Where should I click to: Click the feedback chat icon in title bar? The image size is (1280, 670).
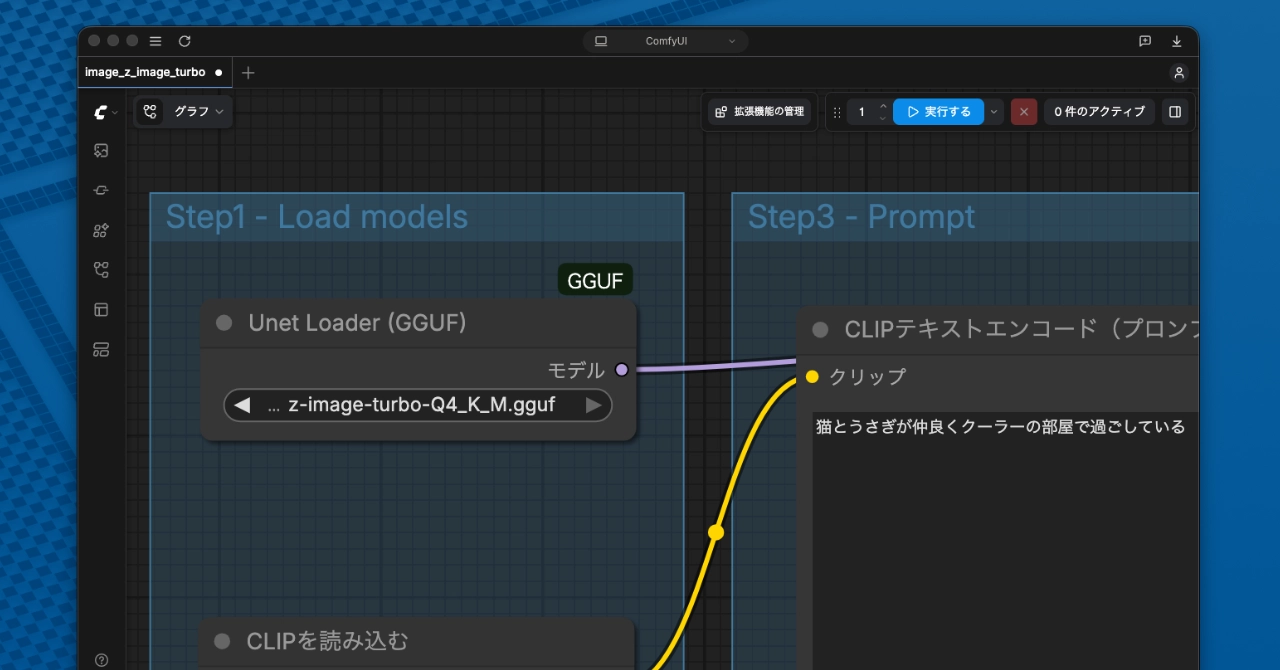pos(1145,41)
